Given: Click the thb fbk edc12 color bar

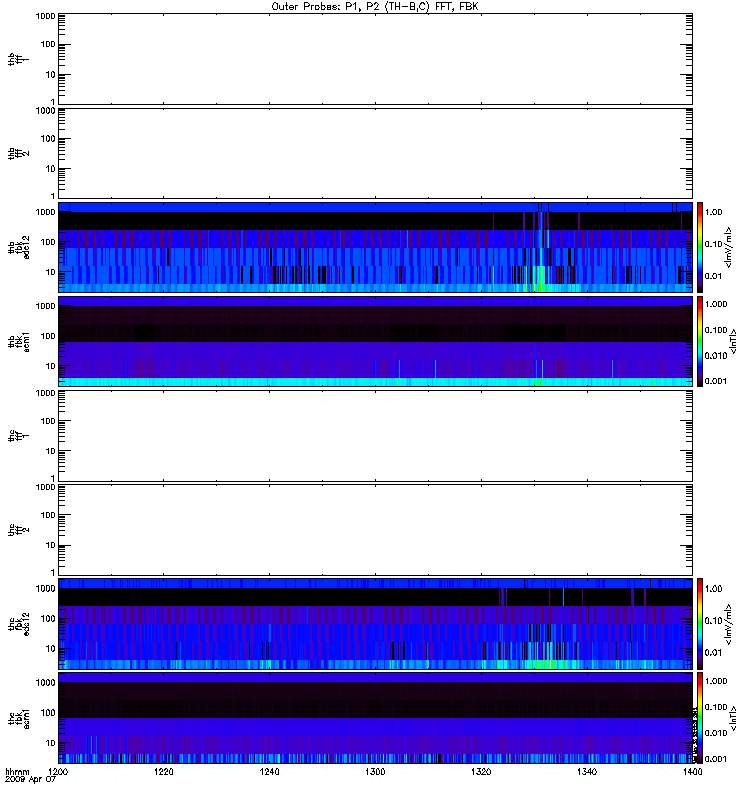Looking at the screenshot, I should click(700, 247).
